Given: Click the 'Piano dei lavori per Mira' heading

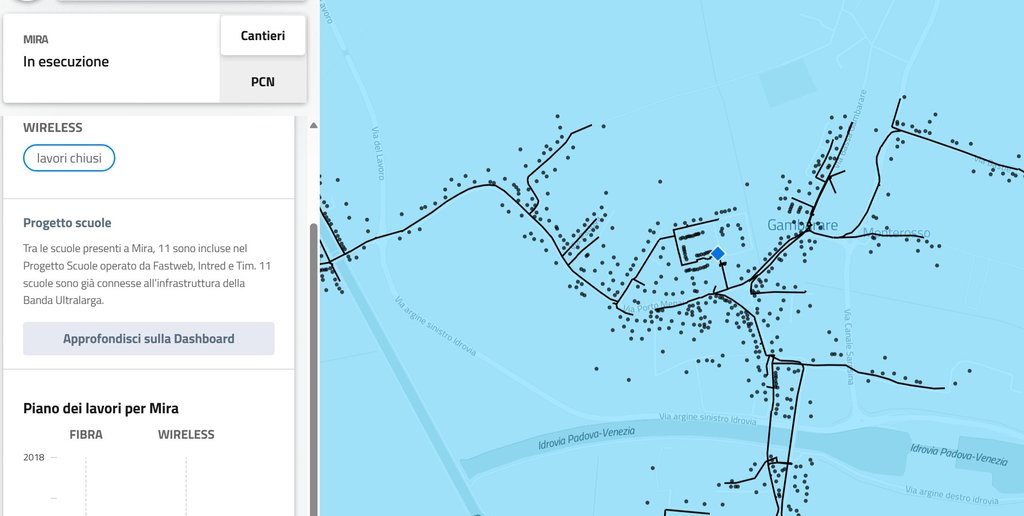Looking at the screenshot, I should click(101, 408).
